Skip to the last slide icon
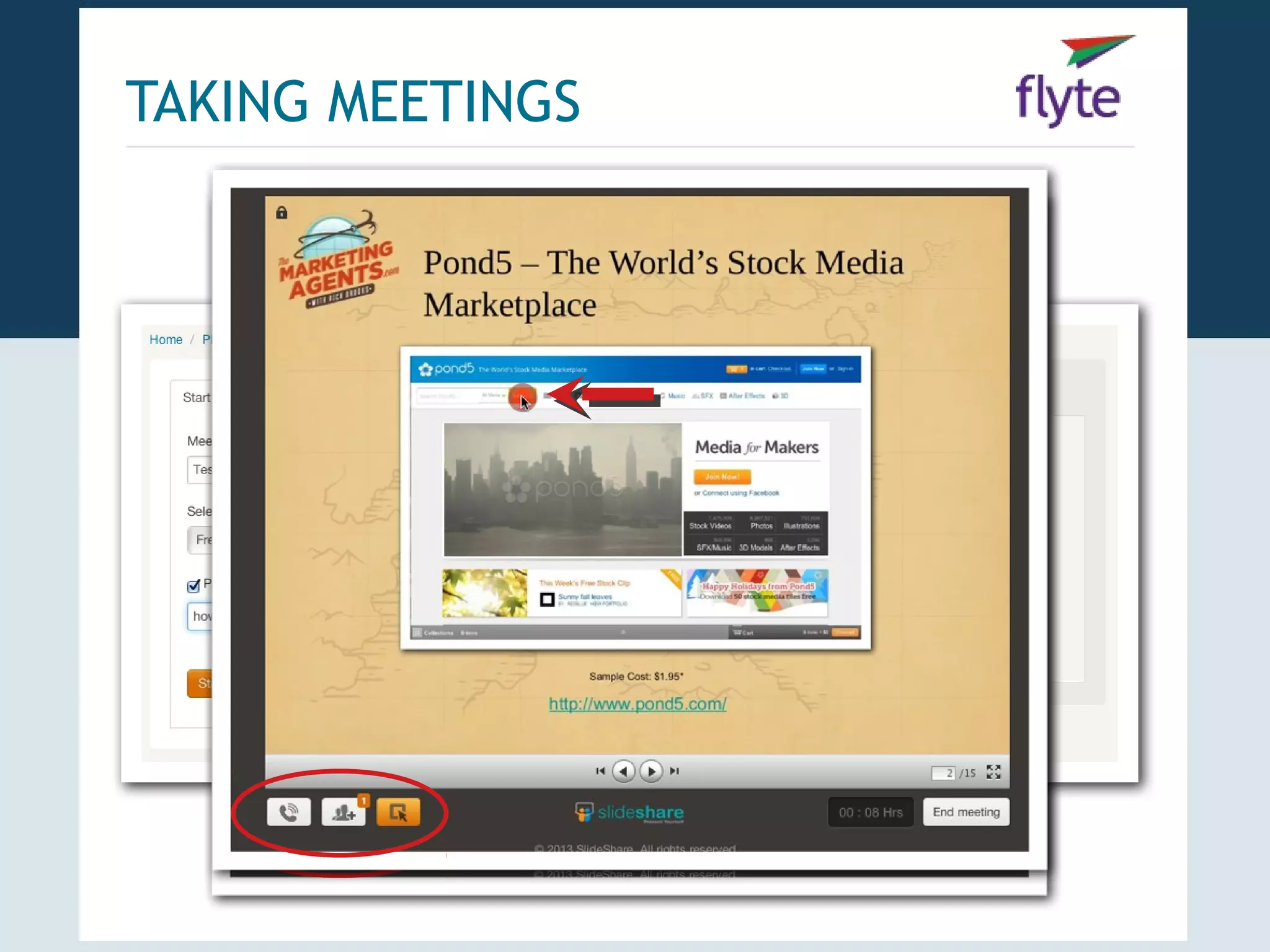This screenshot has width=1270, height=952. (675, 771)
